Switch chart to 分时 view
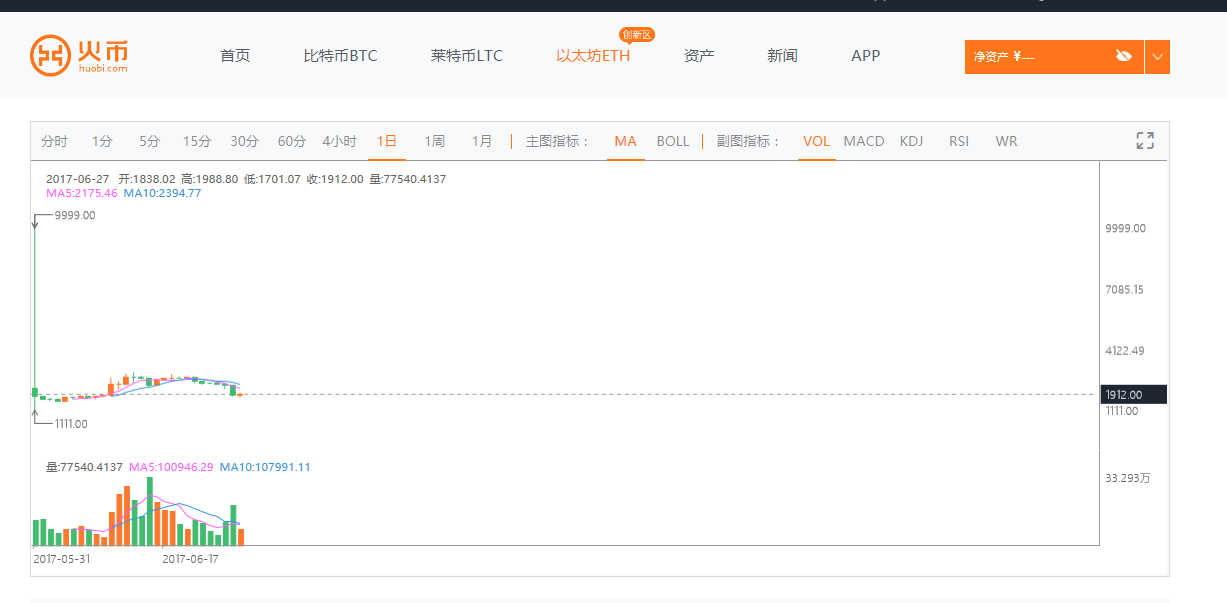The width and height of the screenshot is (1227, 603). click(x=54, y=141)
